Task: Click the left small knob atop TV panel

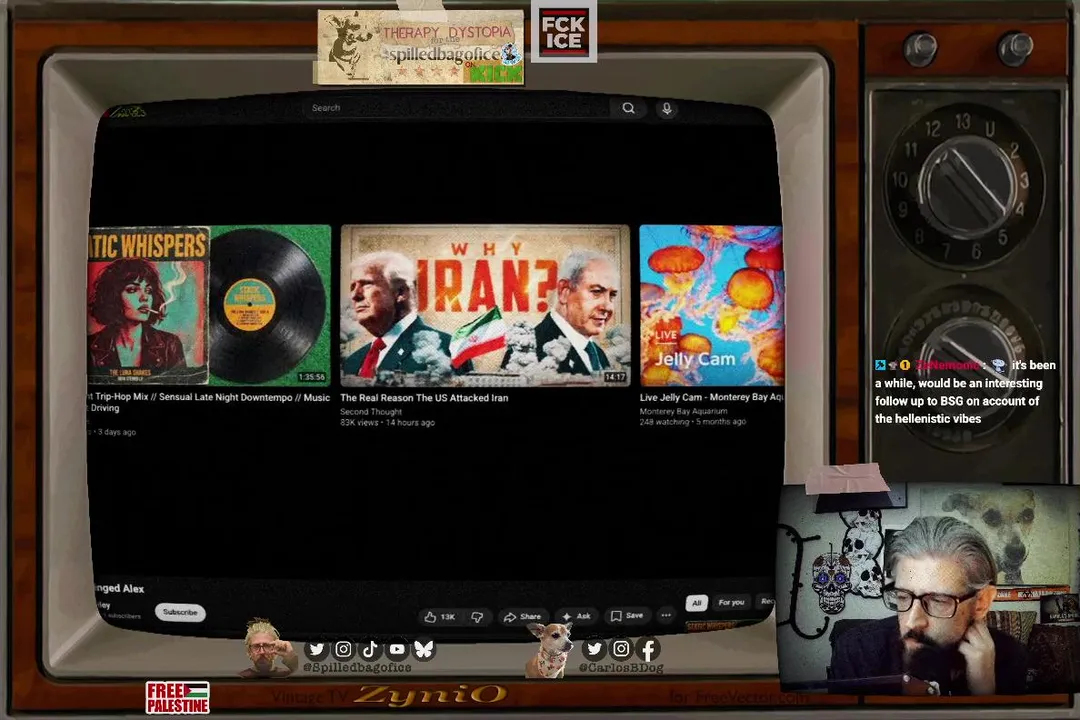Action: coord(920,48)
